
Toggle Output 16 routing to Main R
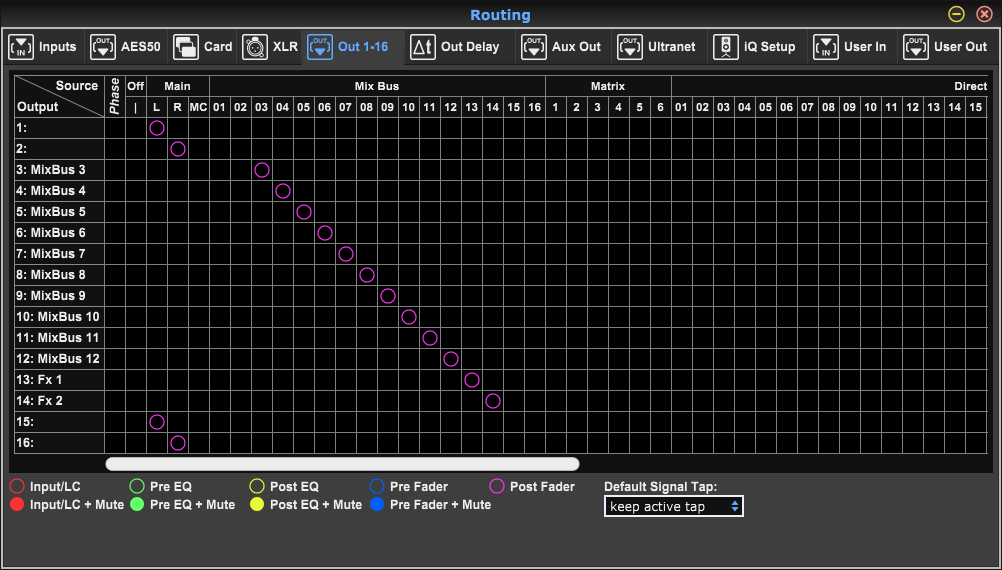178,443
